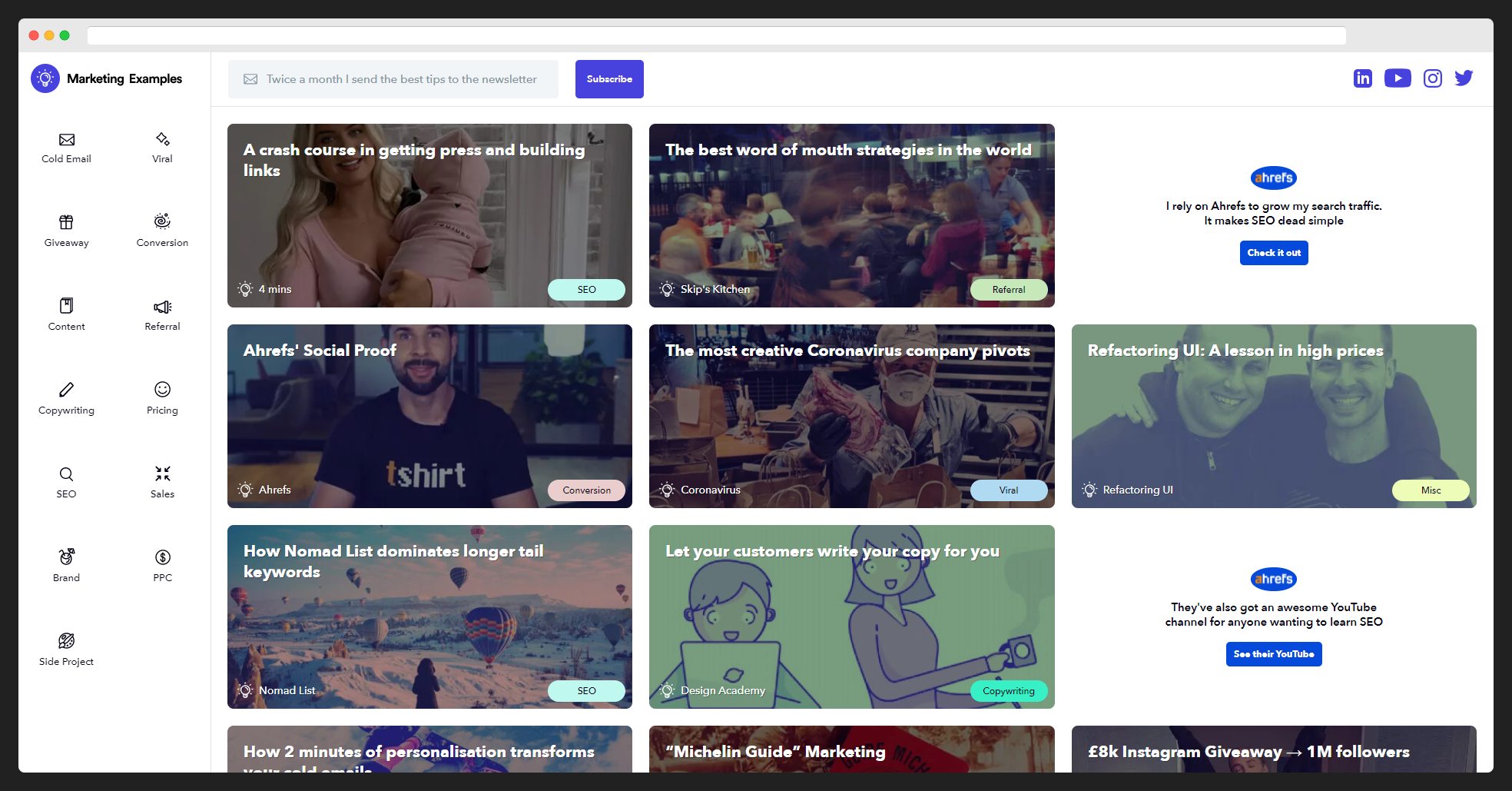Open the Twitter profile icon
Viewport: 1512px width, 791px height.
pos(1464,78)
